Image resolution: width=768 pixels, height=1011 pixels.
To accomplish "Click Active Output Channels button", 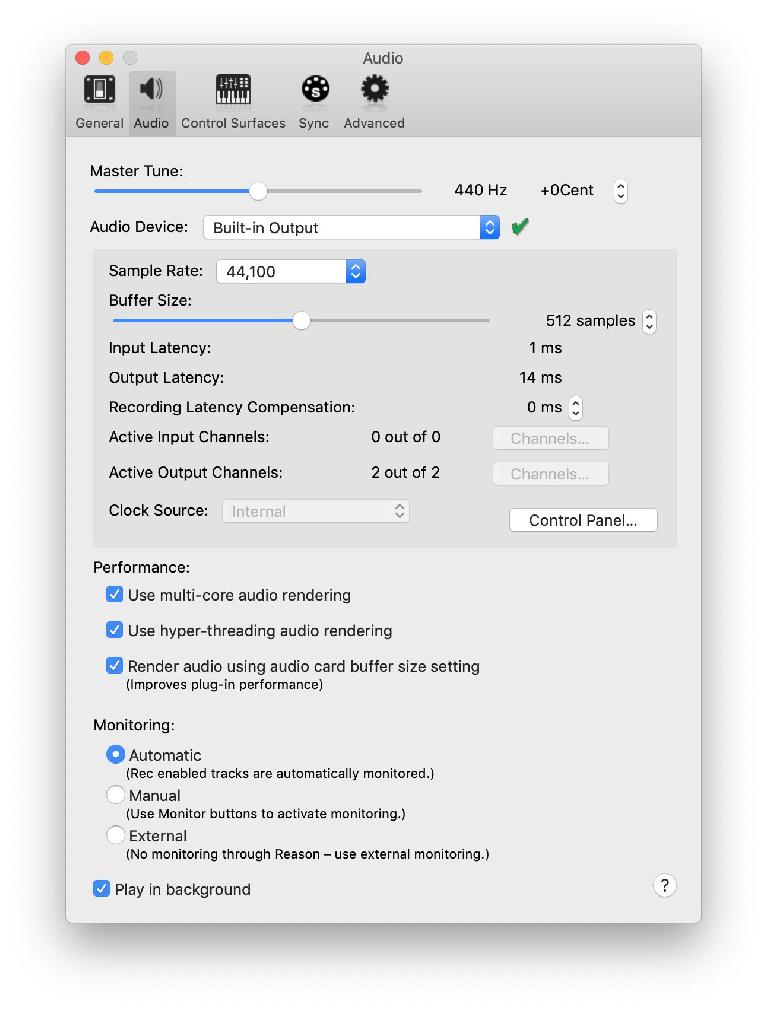I will click(x=550, y=474).
